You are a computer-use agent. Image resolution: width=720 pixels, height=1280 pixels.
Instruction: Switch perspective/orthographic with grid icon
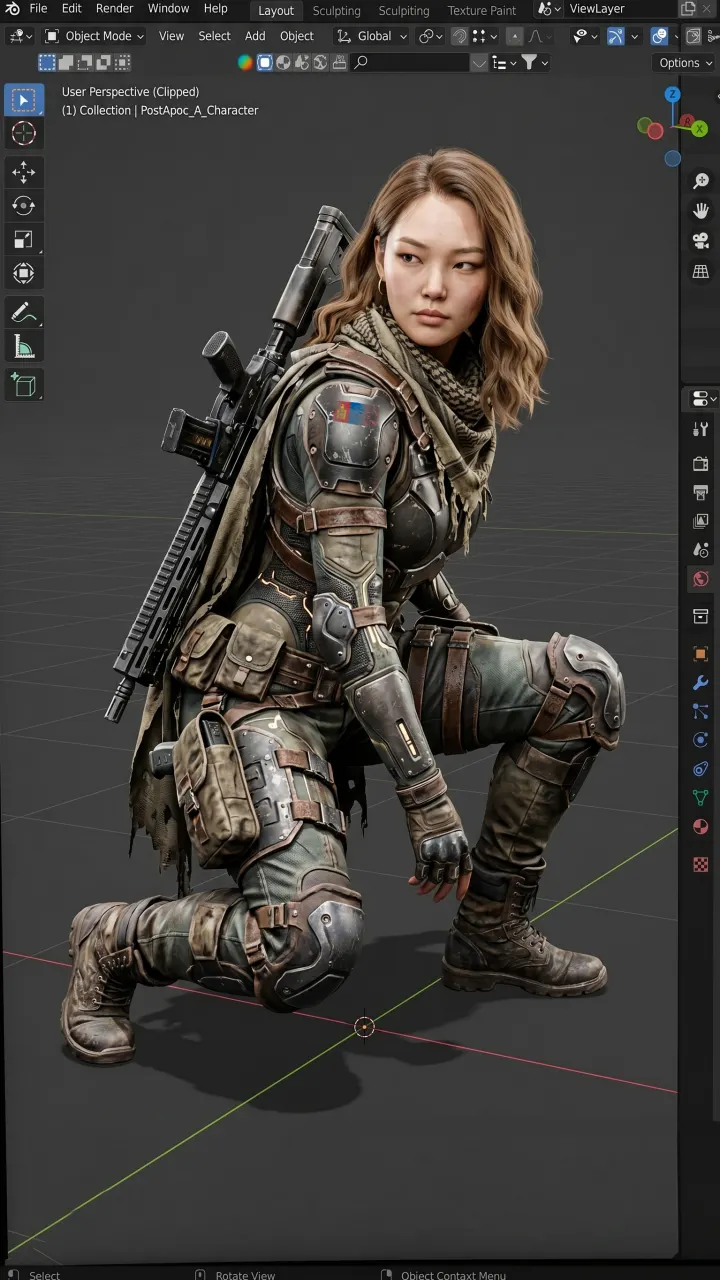(701, 271)
